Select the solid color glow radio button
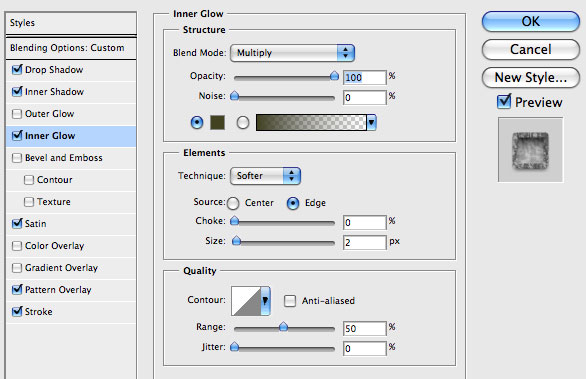The image size is (586, 379). (197, 122)
